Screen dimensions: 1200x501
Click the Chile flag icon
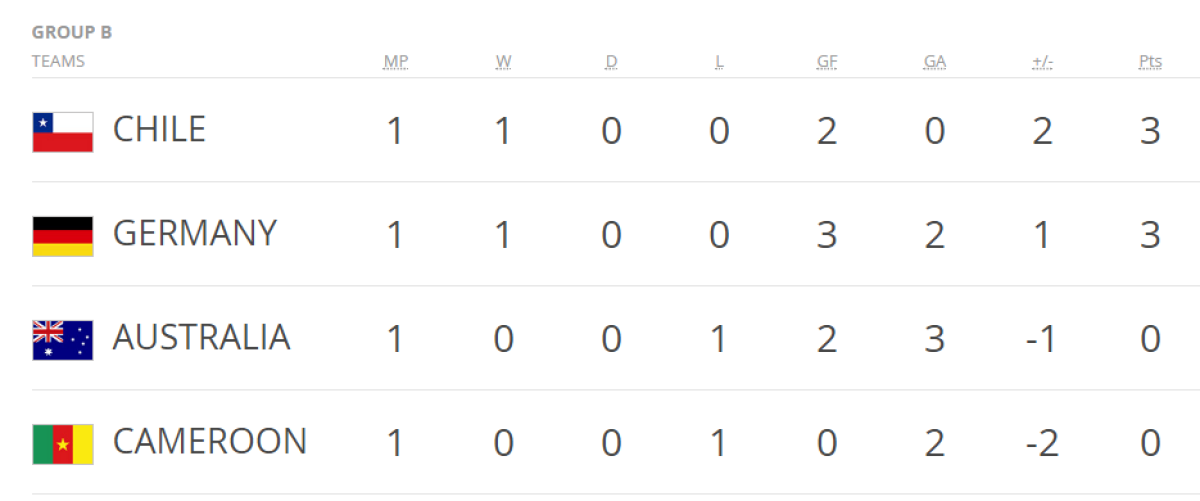click(62, 131)
